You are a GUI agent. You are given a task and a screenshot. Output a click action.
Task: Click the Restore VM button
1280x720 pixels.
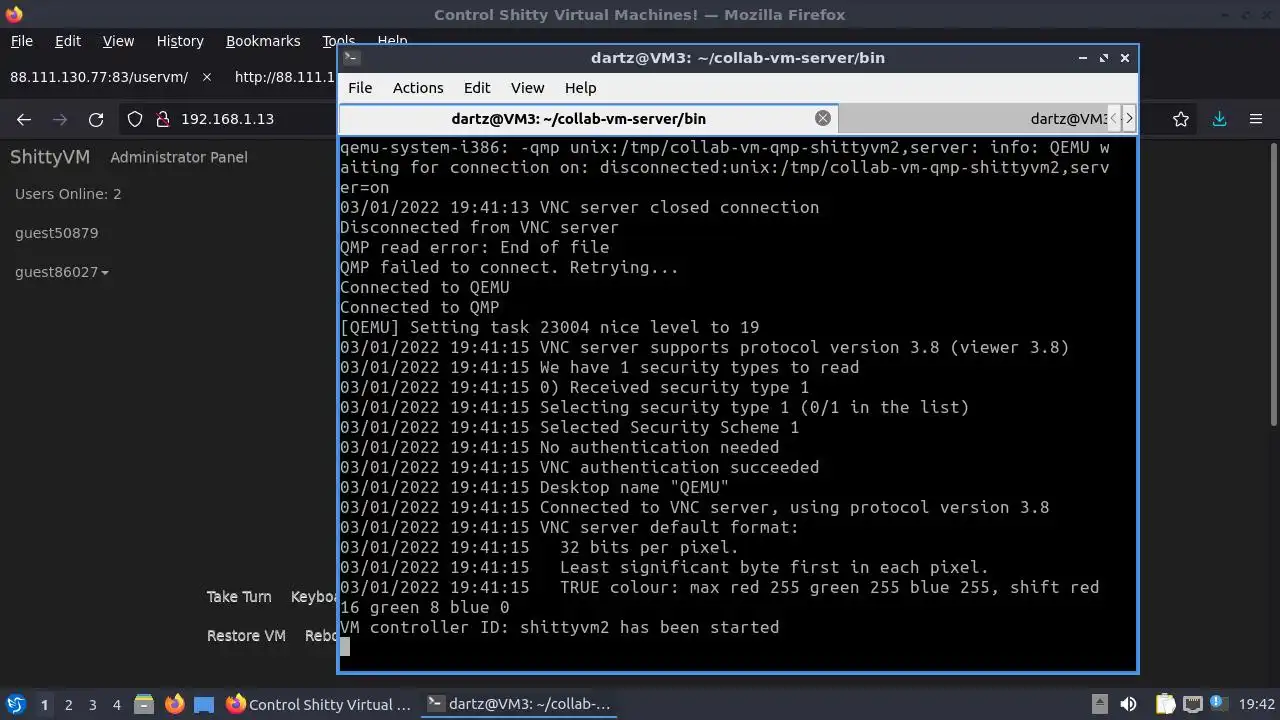[246, 636]
